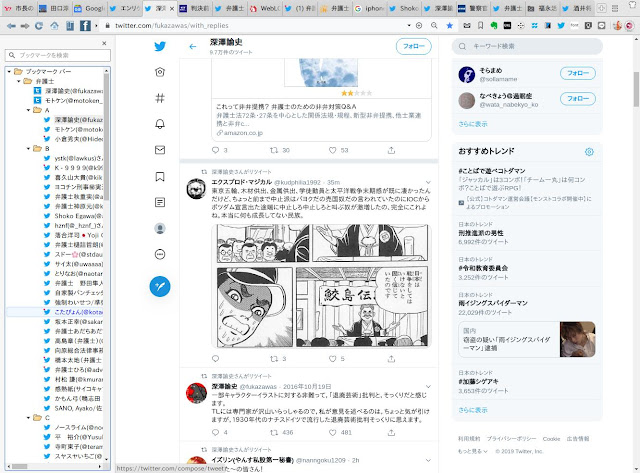The width and height of the screenshot is (640, 473).
Task: Collapse bookmark folder C
Action: click(x=28, y=417)
